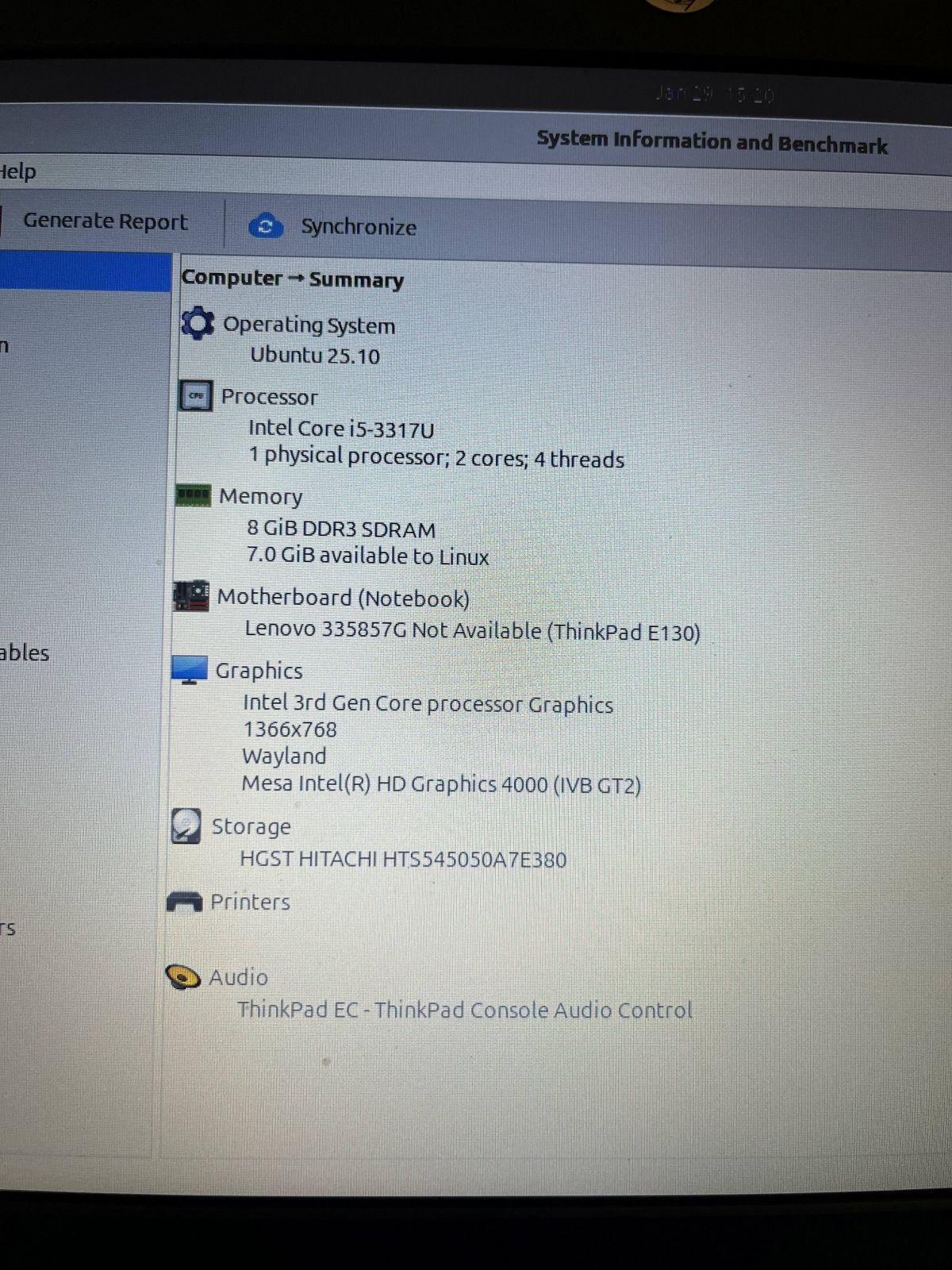Select the HGST HITACHI storage device line
Viewport: 952px width, 1270px height.
403,860
